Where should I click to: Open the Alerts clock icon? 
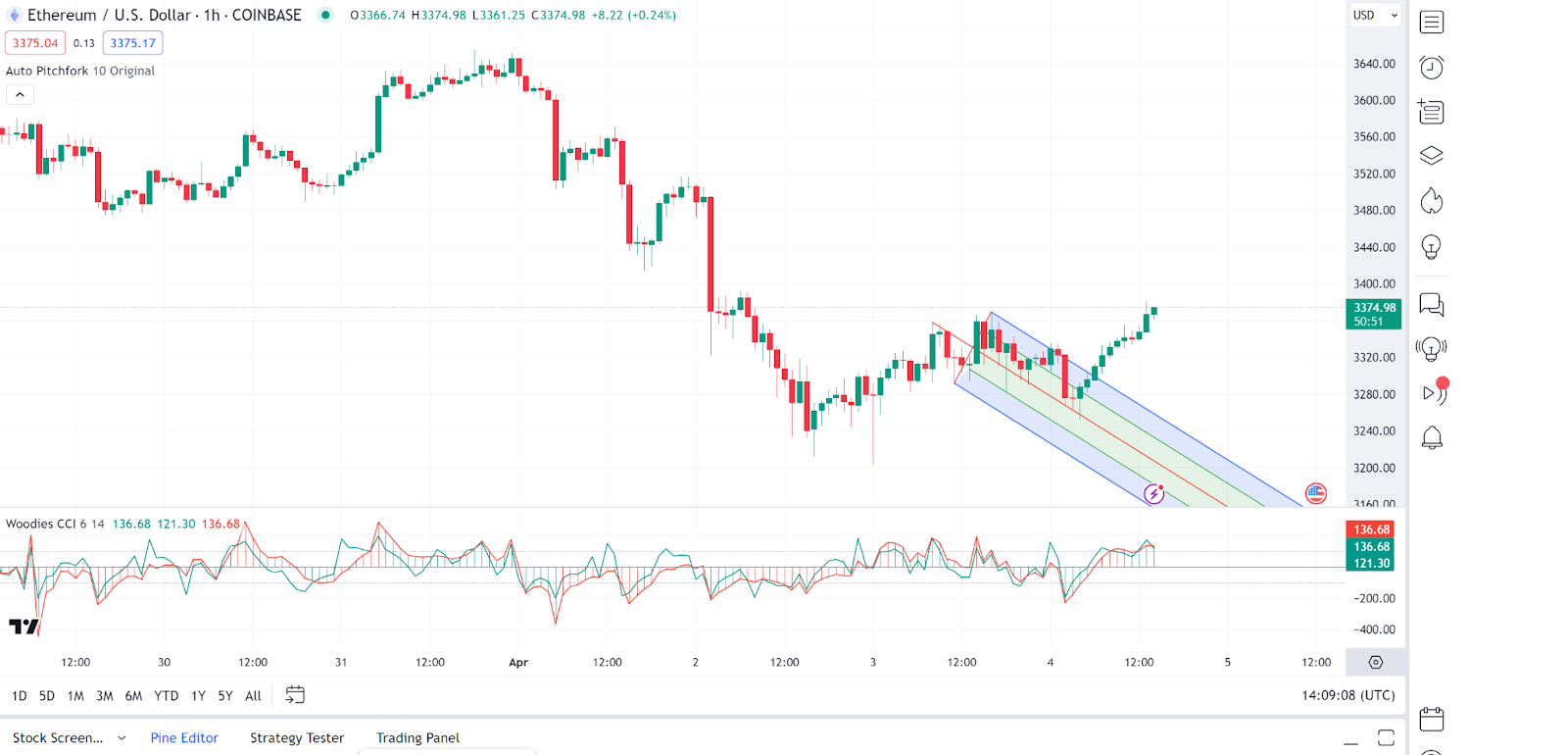(x=1432, y=67)
